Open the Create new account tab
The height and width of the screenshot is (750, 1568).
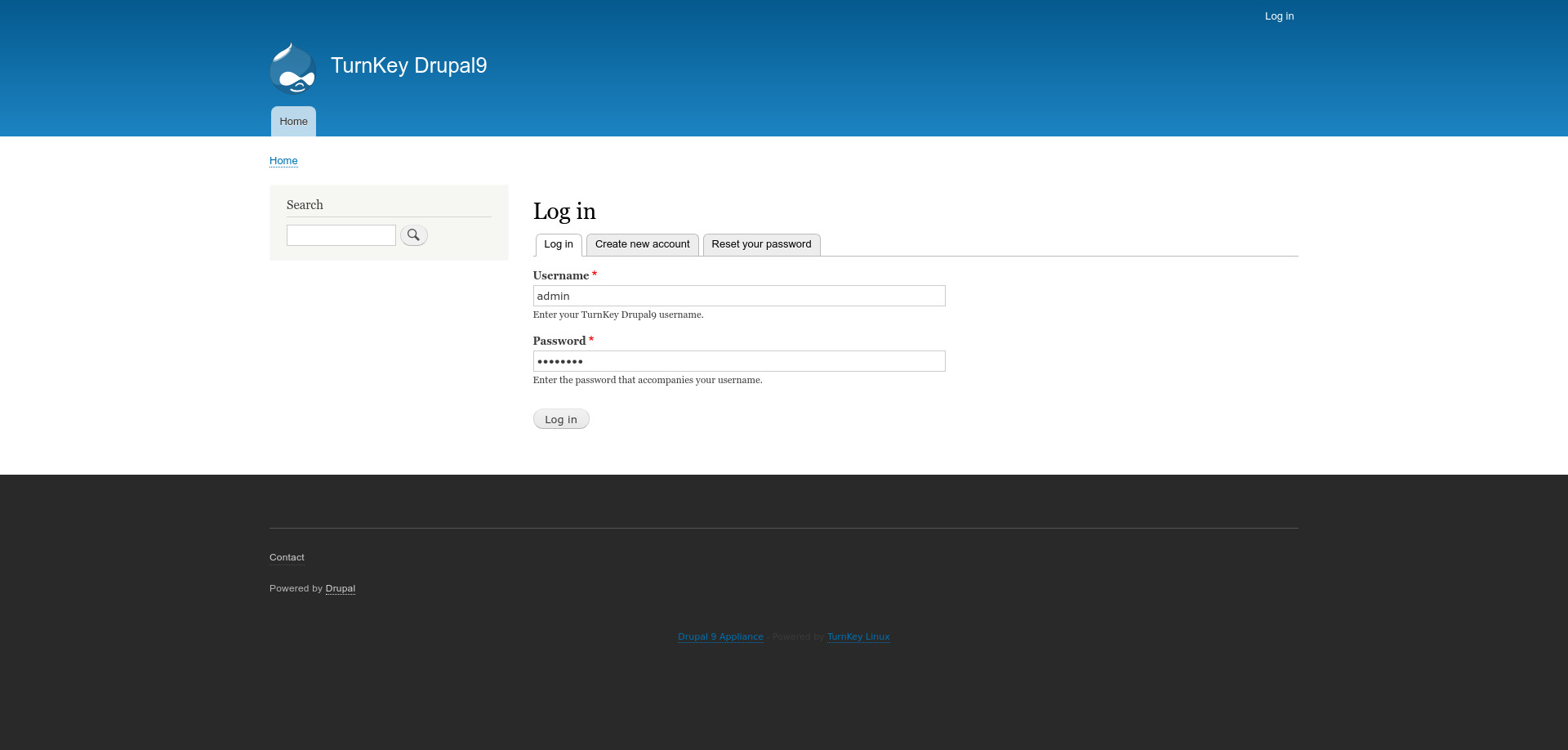point(642,244)
